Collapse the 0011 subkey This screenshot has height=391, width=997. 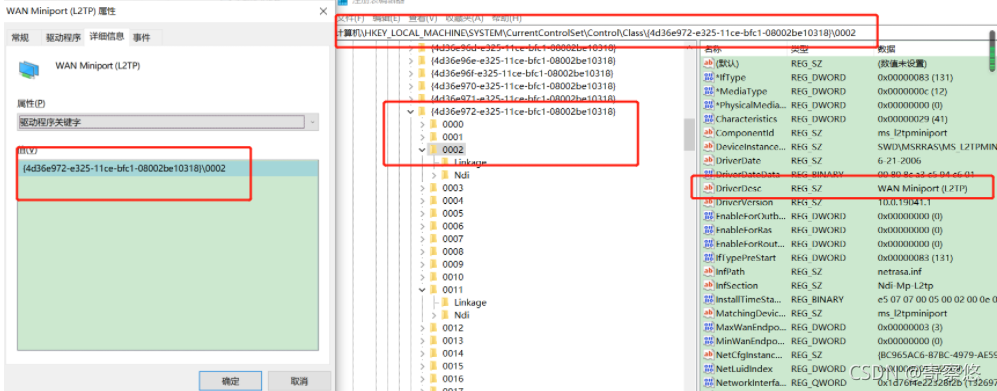pos(423,290)
